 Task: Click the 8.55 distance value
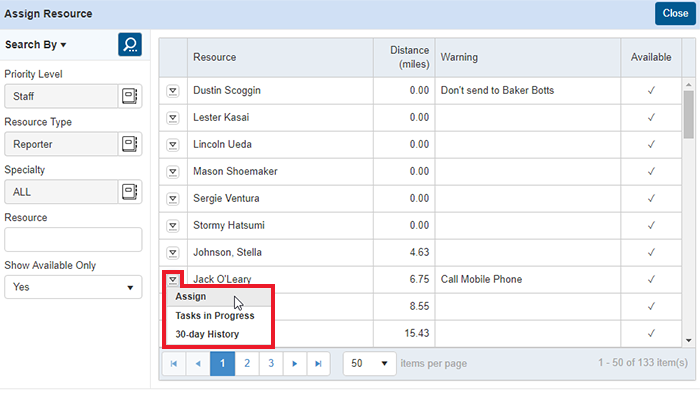tap(419, 306)
